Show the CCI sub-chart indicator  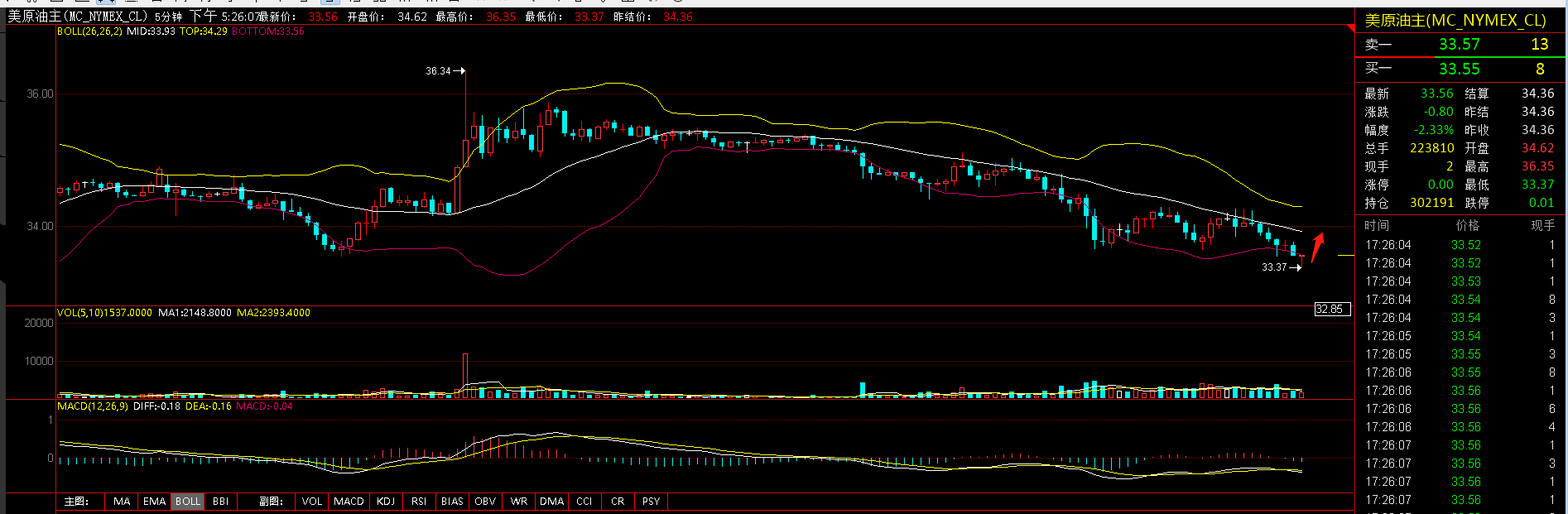pos(584,502)
